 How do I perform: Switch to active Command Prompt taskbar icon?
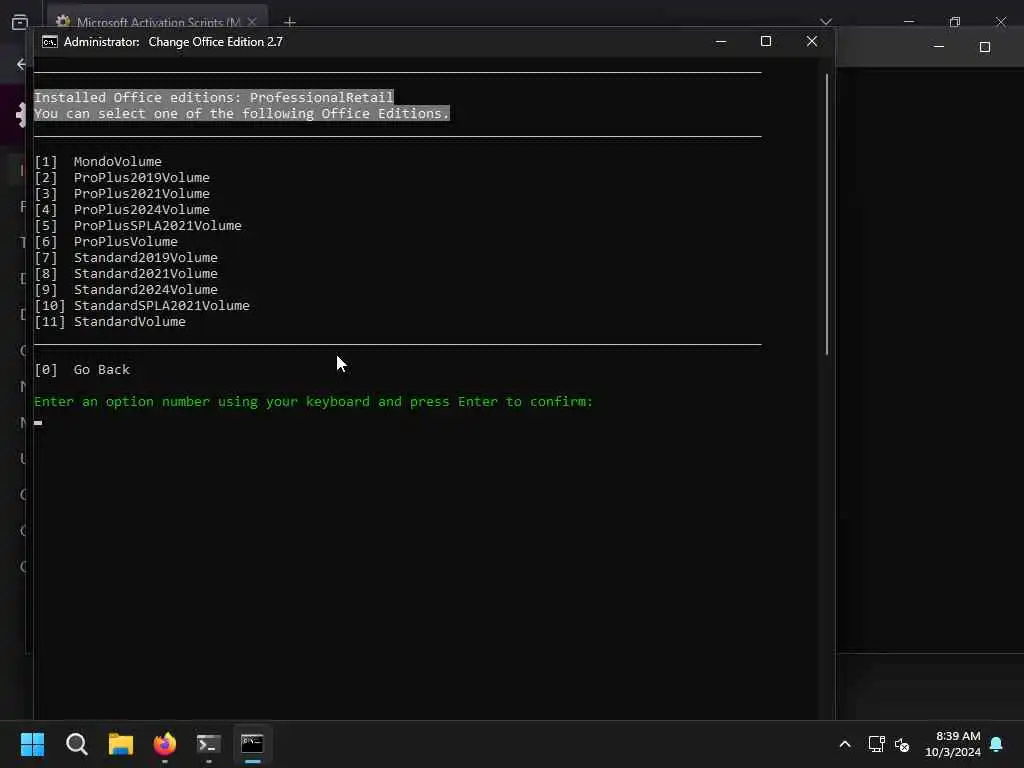(252, 744)
